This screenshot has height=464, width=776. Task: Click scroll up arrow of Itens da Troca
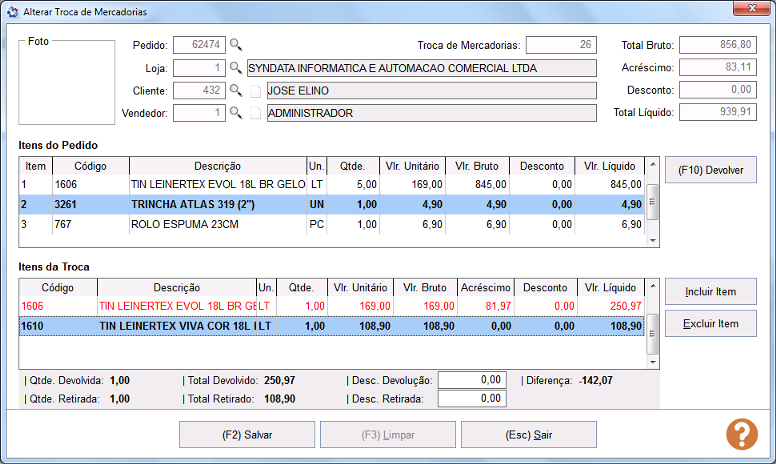coord(653,285)
